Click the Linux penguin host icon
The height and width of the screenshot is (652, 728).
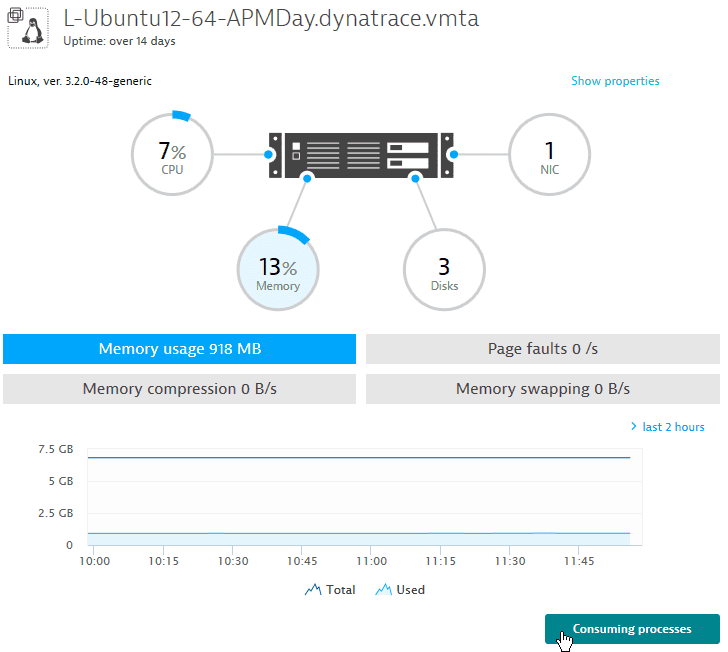click(x=33, y=31)
